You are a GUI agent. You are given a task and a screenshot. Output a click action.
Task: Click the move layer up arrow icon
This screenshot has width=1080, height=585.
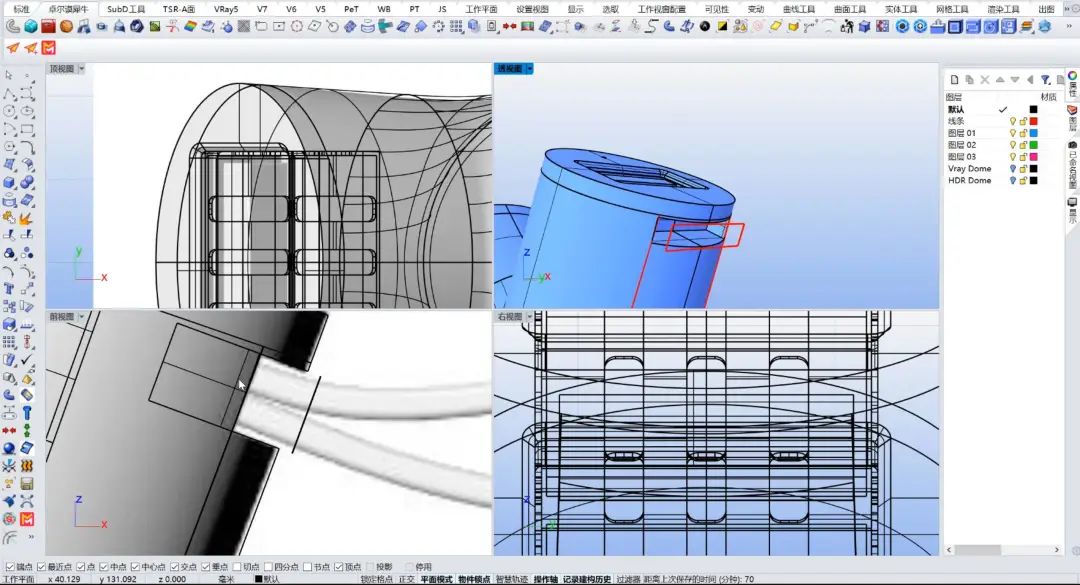pyautogui.click(x=1000, y=80)
